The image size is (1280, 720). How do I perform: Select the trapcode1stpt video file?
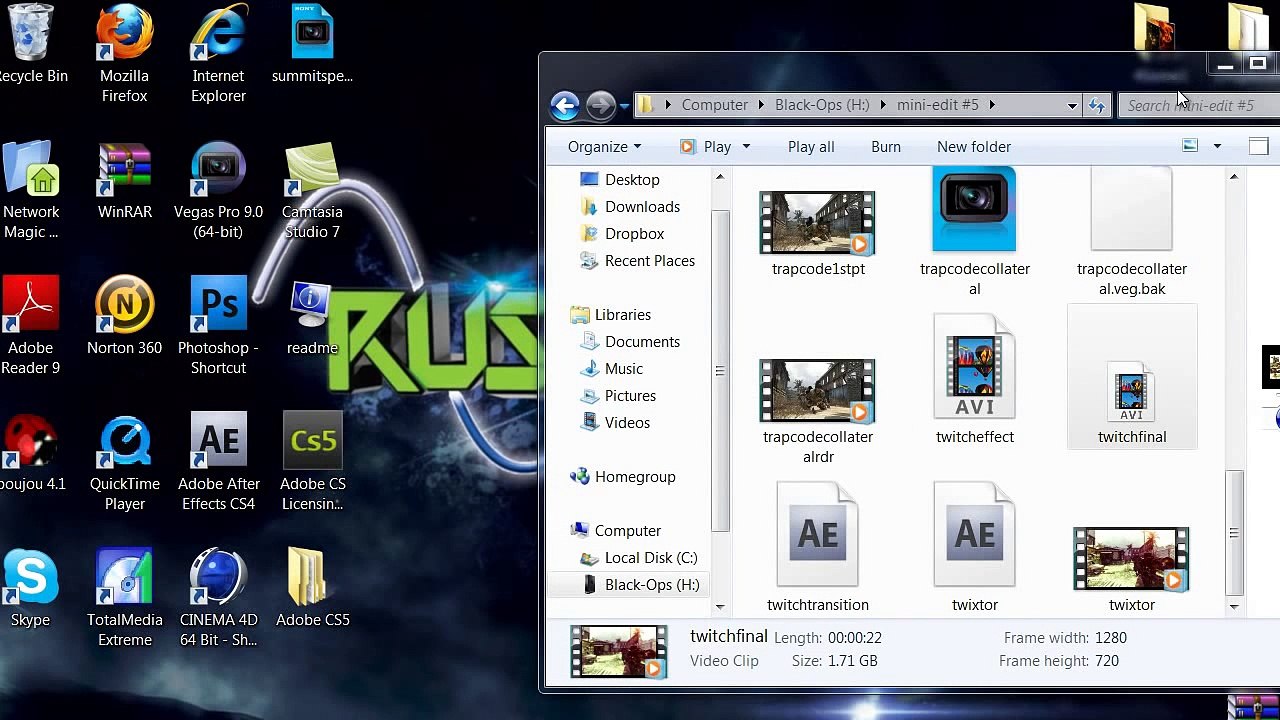[818, 233]
